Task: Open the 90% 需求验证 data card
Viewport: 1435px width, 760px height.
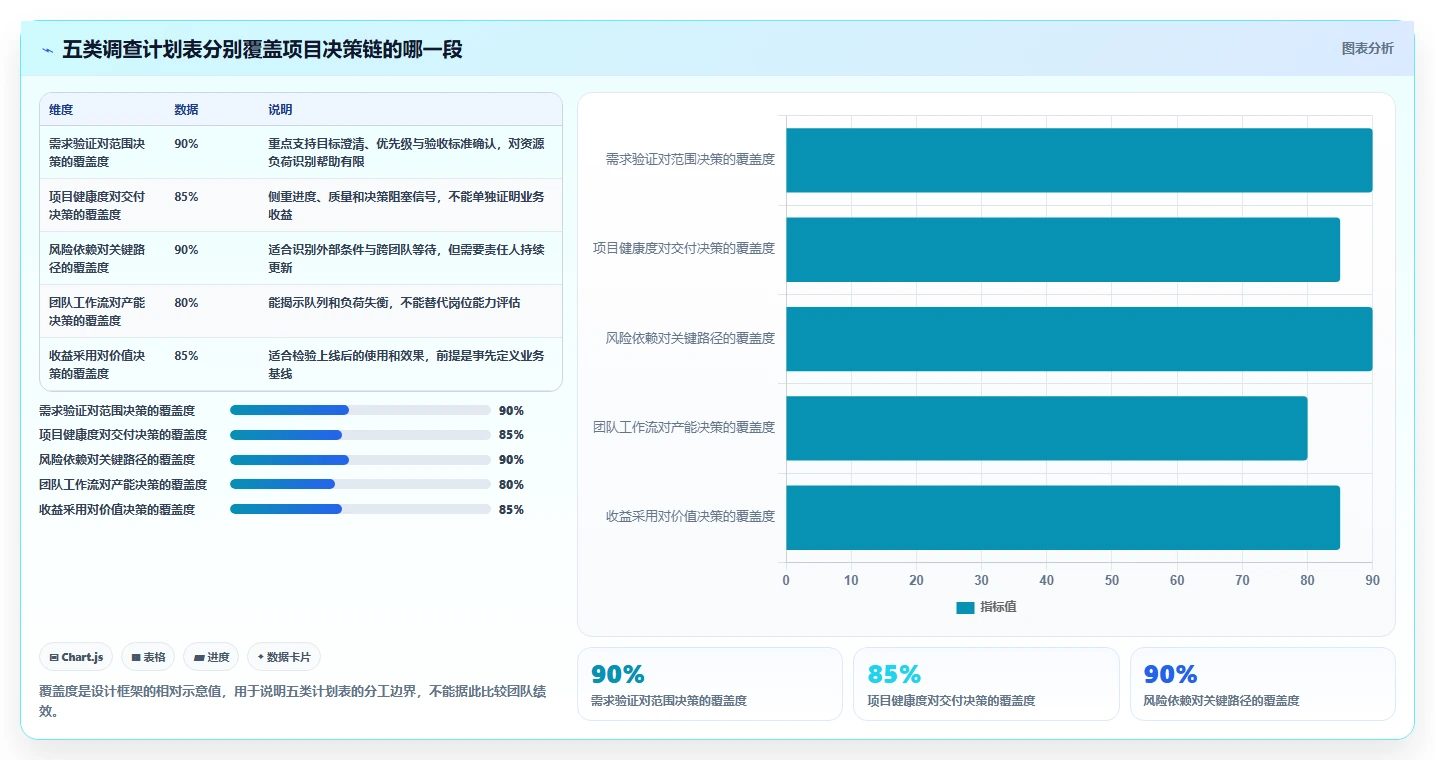Action: (x=710, y=684)
